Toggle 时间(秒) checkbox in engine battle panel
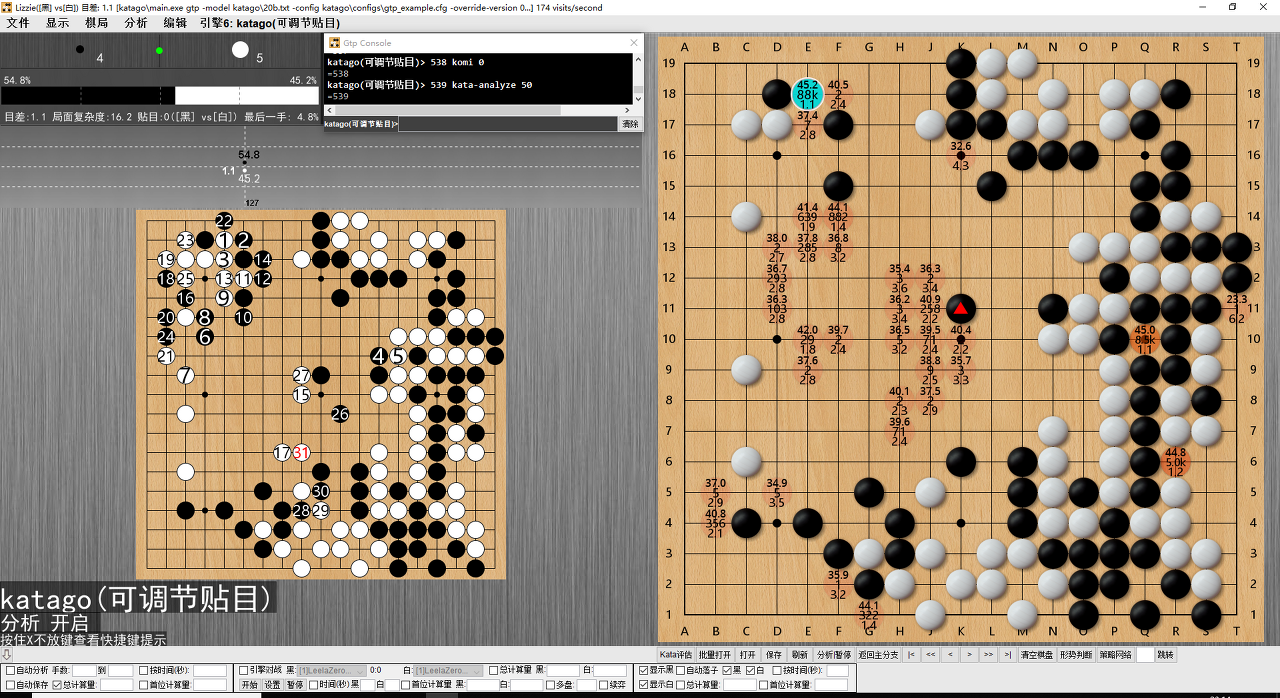 tap(314, 685)
